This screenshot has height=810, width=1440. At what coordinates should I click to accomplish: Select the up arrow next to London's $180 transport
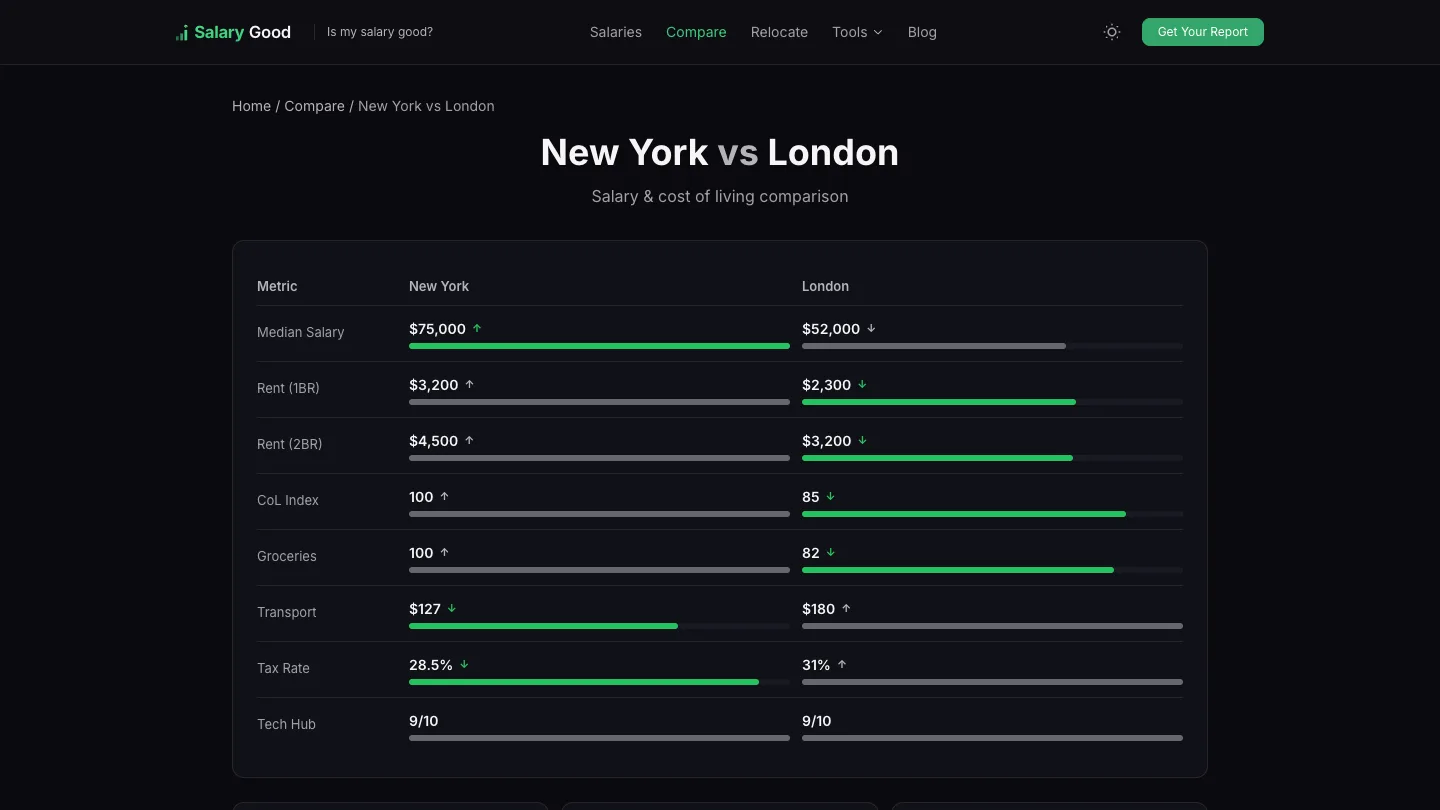pyautogui.click(x=845, y=608)
